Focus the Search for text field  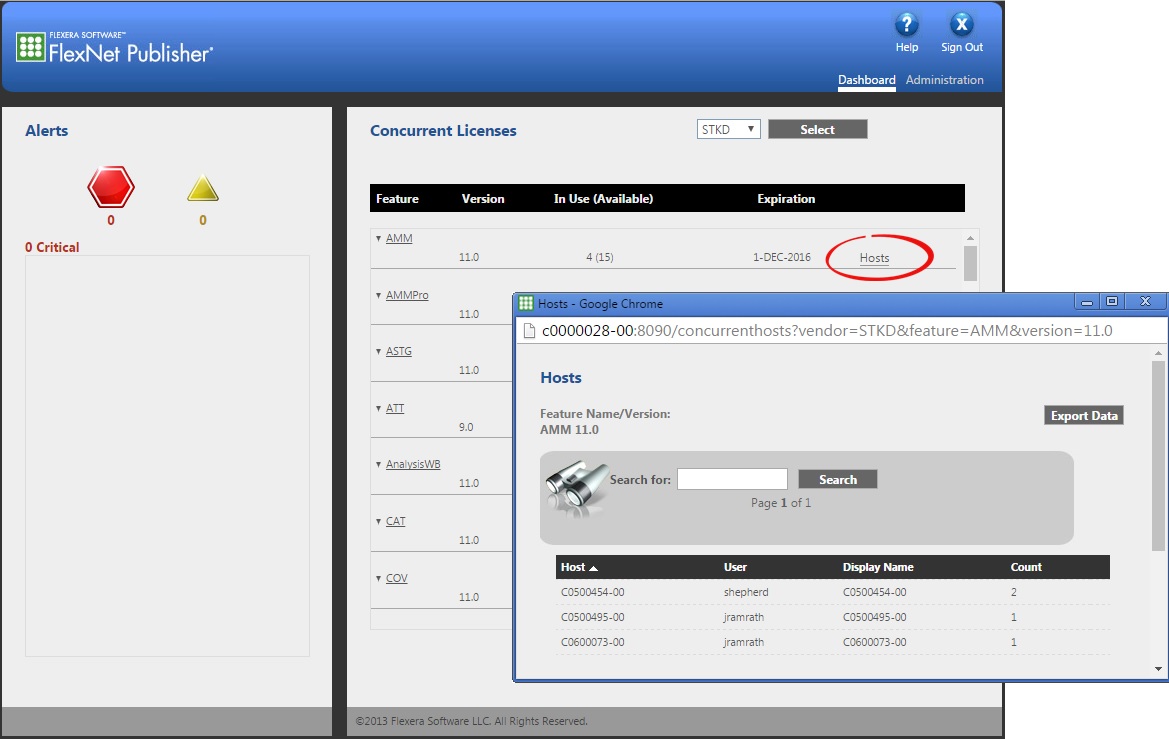732,479
